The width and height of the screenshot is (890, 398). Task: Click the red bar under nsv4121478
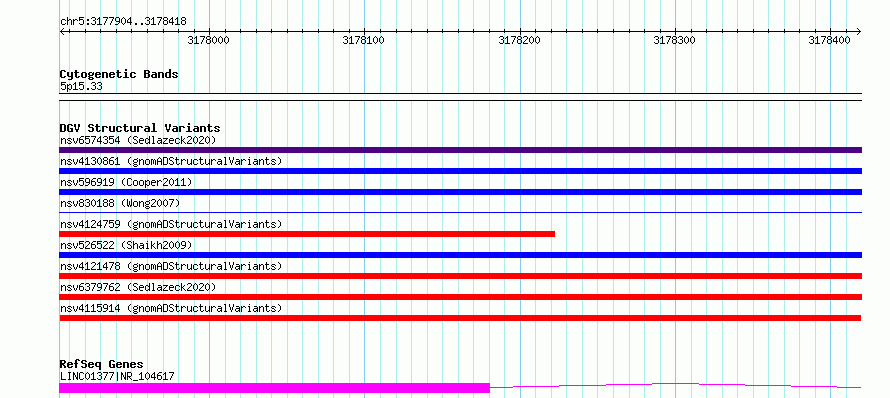(x=460, y=276)
